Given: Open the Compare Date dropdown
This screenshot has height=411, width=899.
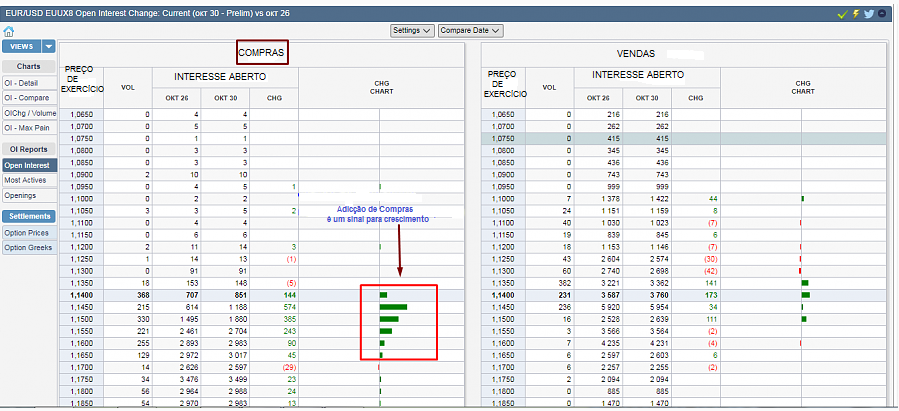Looking at the screenshot, I should click(469, 31).
